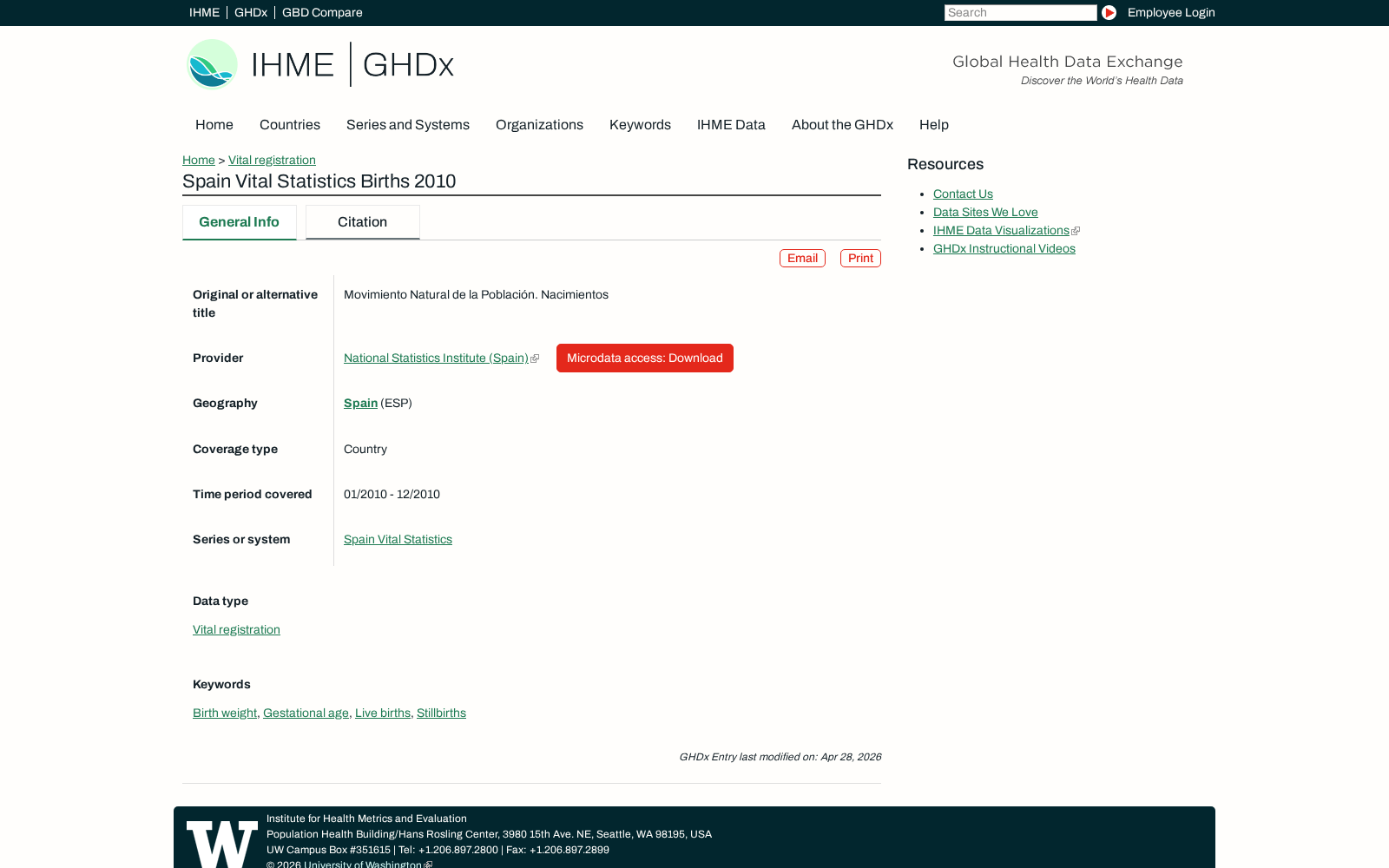Open Employee Login link
Viewport: 1389px width, 868px height.
[x=1171, y=12]
